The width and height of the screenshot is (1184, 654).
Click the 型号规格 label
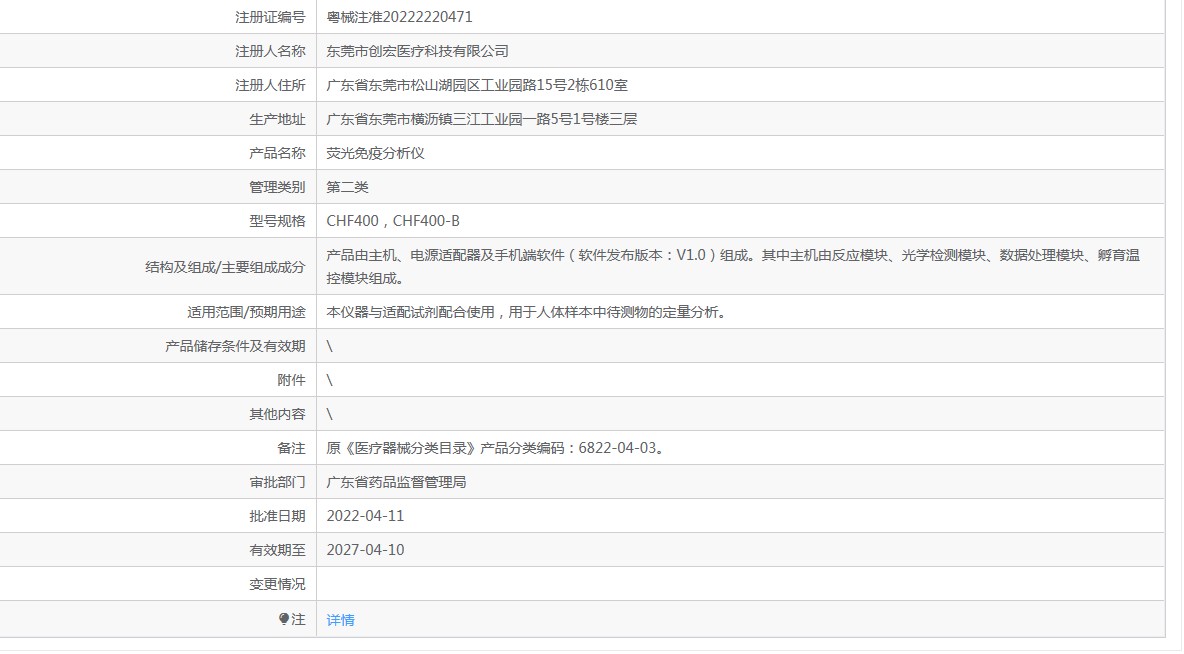tap(277, 221)
